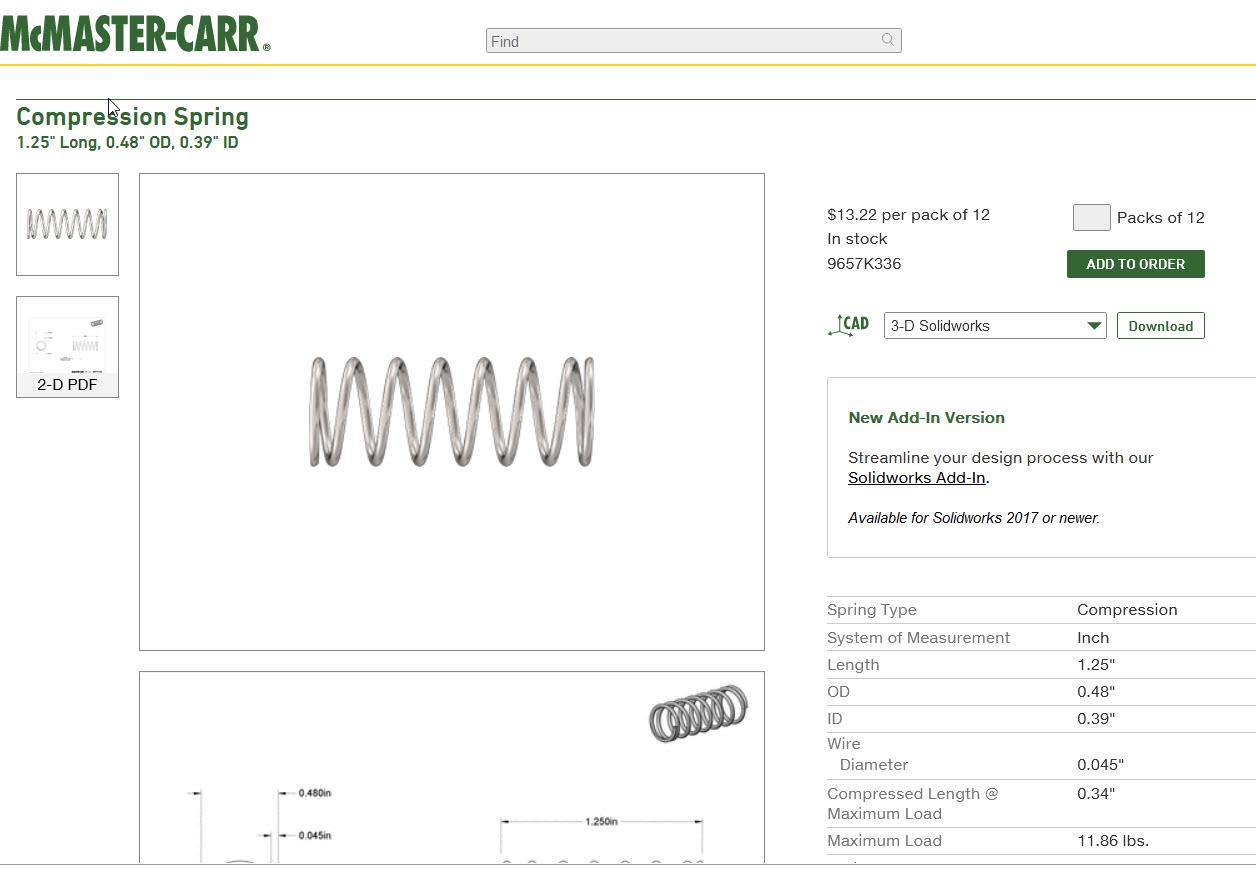Click the large spring product image
The image size is (1256, 869).
coord(452,411)
